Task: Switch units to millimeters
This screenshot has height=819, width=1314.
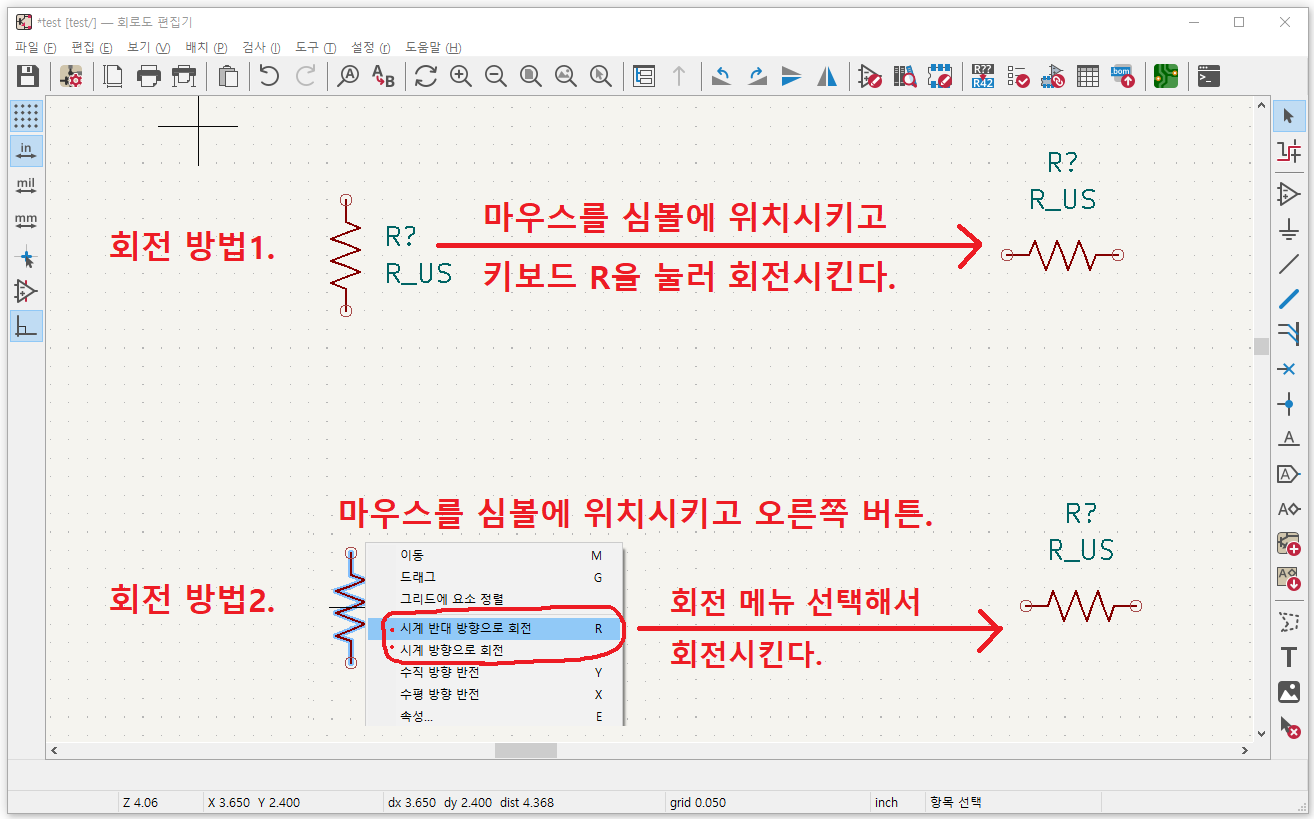Action: coord(26,221)
